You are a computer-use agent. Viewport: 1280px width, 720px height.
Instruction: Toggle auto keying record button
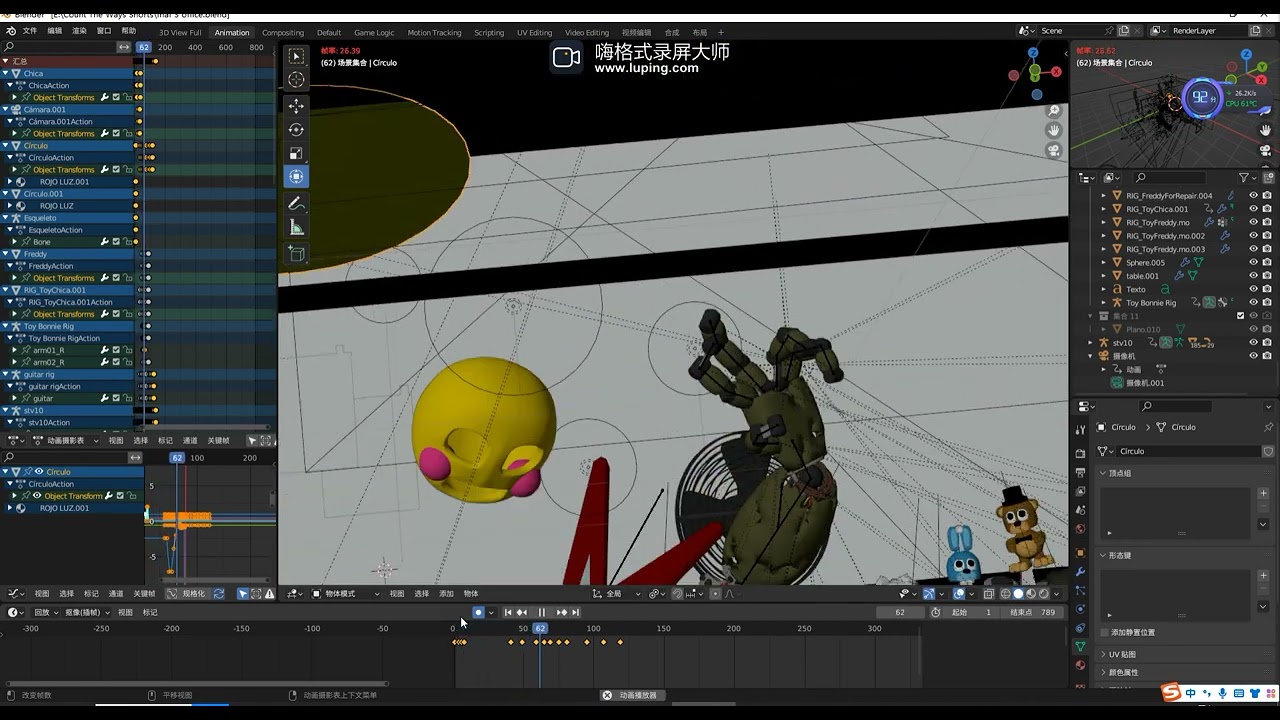point(478,612)
